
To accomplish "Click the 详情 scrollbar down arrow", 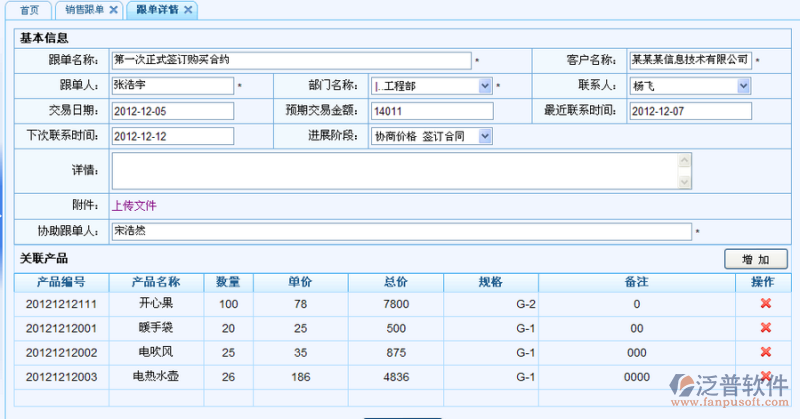I will pyautogui.click(x=685, y=182).
